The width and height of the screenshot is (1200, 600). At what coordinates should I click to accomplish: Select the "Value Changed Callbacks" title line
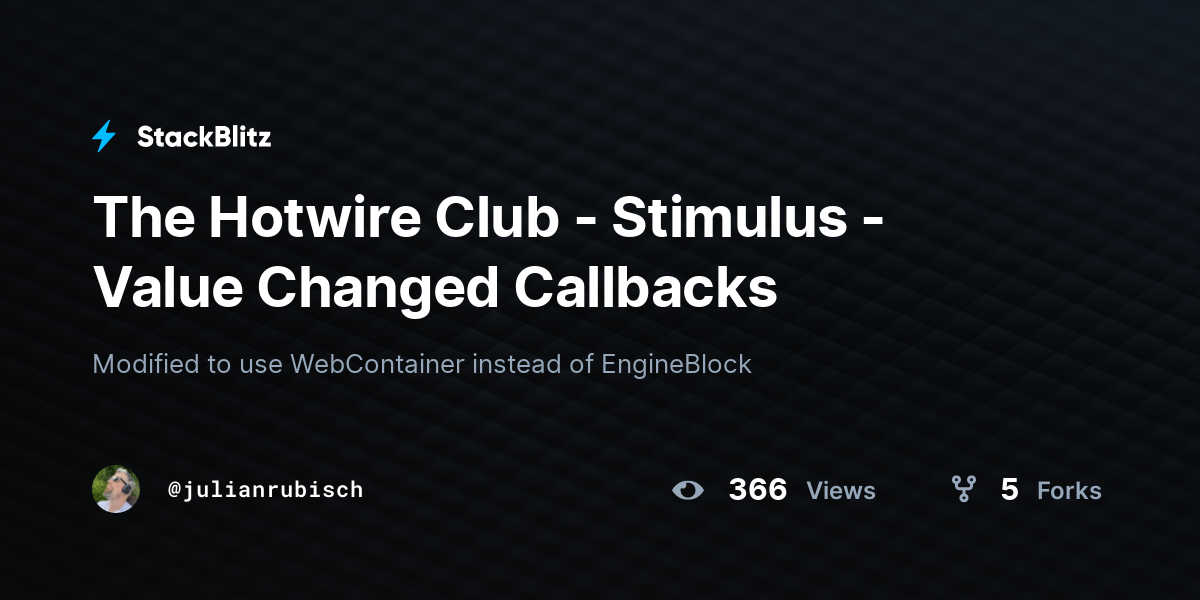click(435, 287)
